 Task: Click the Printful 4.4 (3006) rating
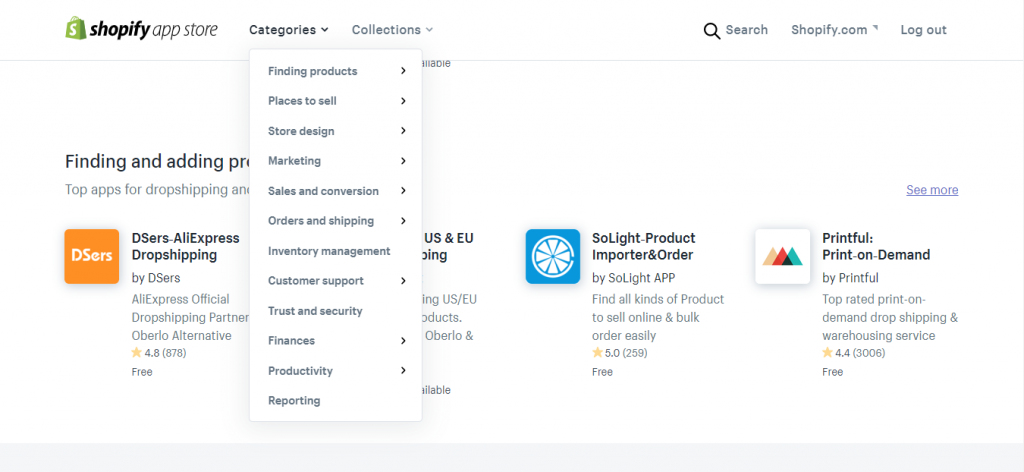854,353
